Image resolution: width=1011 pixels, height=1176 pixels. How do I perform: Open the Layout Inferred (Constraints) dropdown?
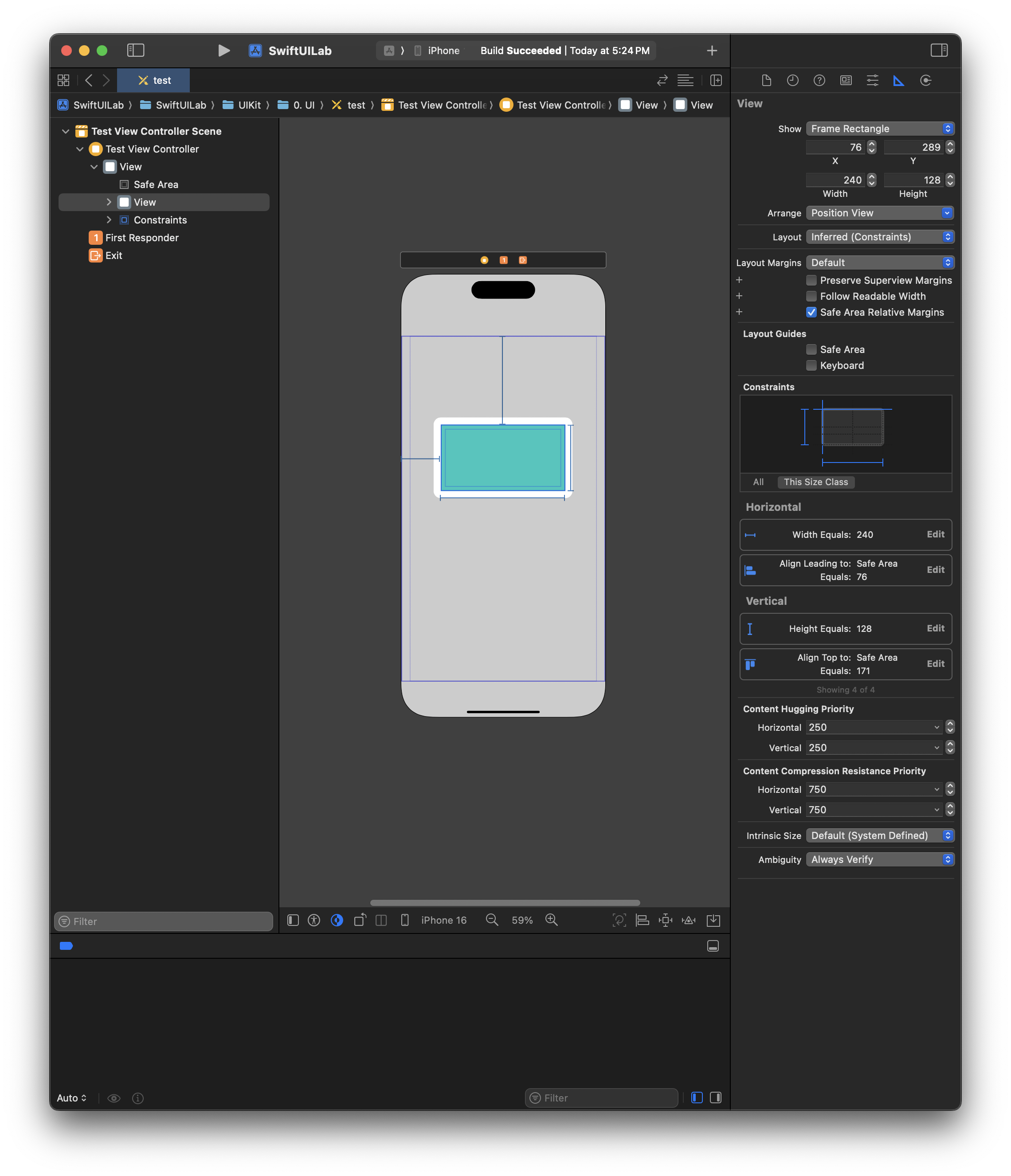880,237
